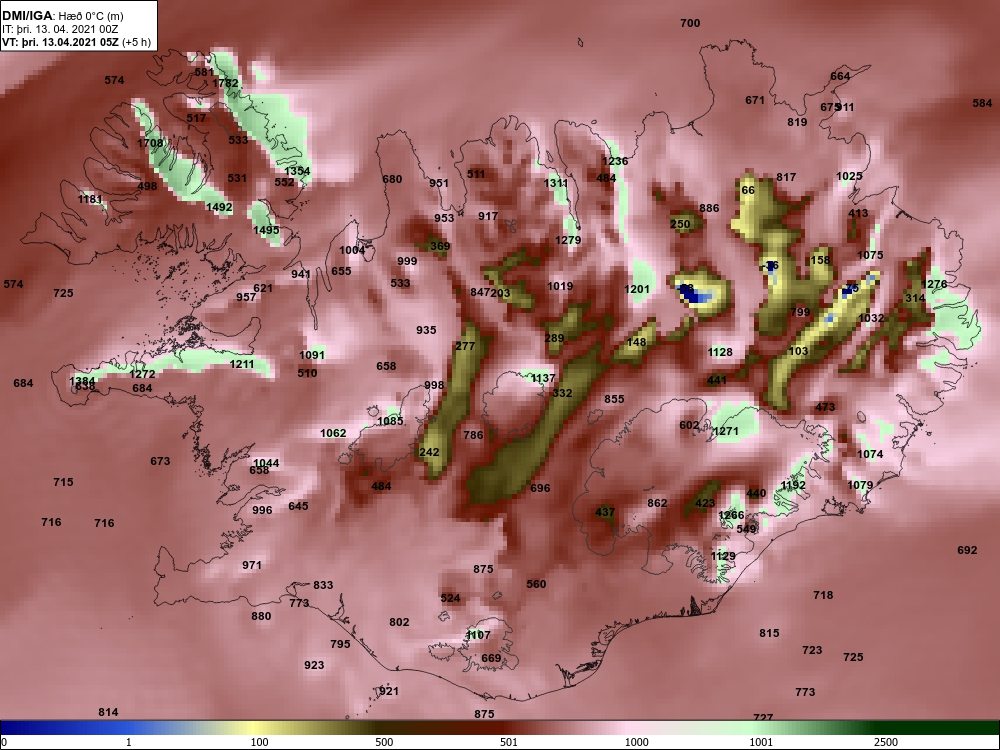Viewport: 1000px width, 750px height.
Task: Select the map value 584
Action: click(x=982, y=103)
